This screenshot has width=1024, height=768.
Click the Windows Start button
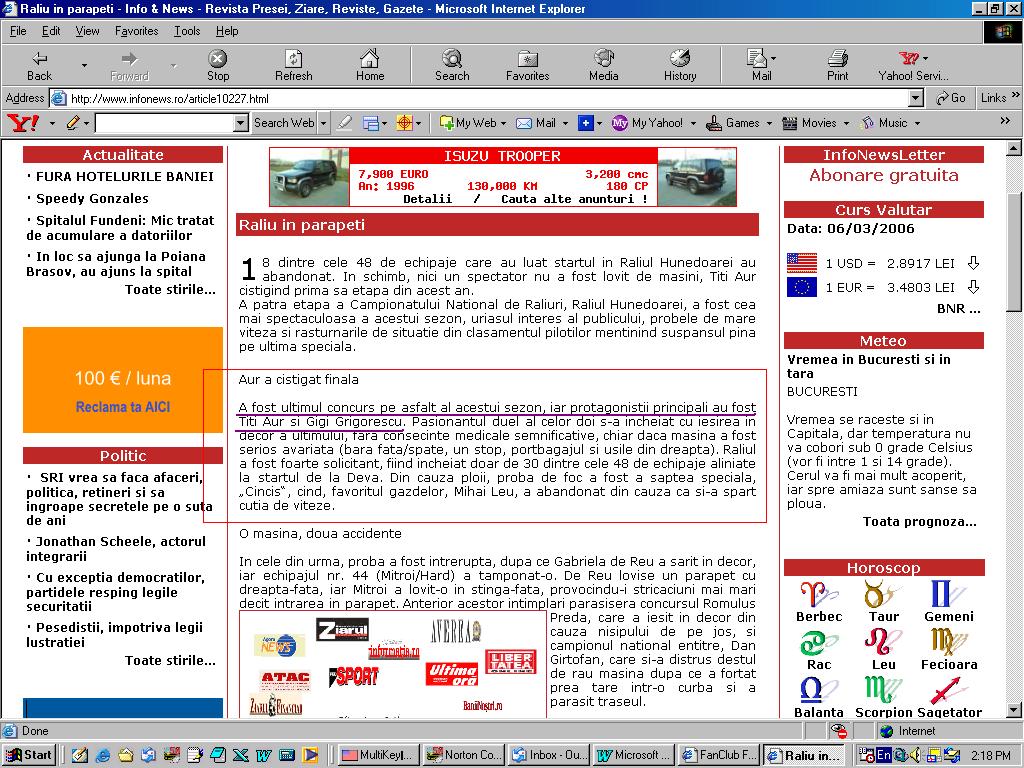coord(29,755)
